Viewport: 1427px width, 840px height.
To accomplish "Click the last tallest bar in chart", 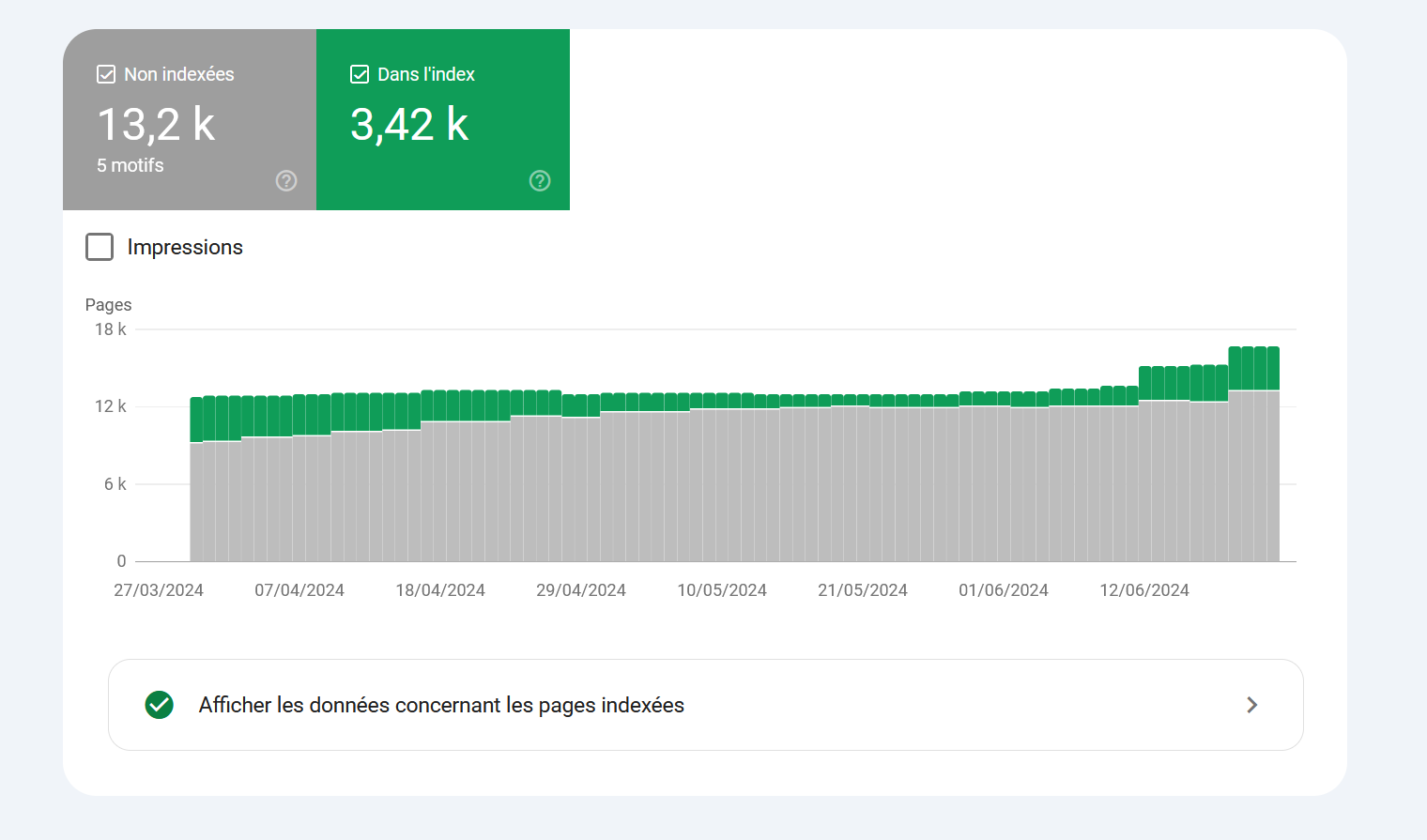I will (1273, 454).
